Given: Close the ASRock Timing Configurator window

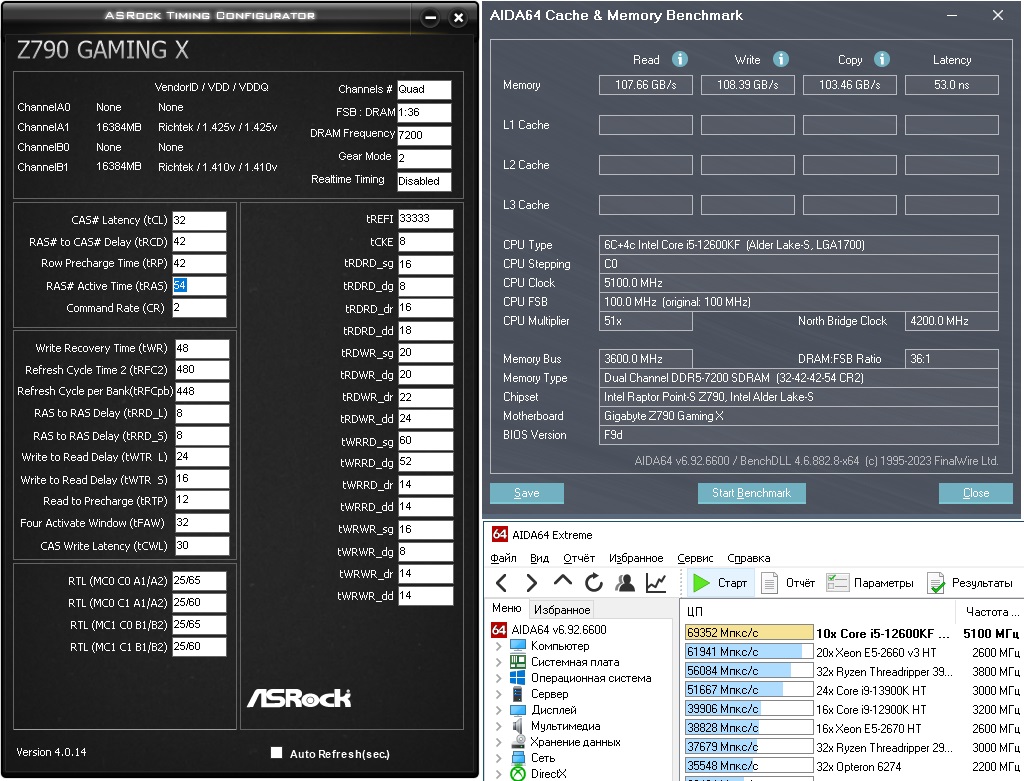Looking at the screenshot, I should 458,18.
